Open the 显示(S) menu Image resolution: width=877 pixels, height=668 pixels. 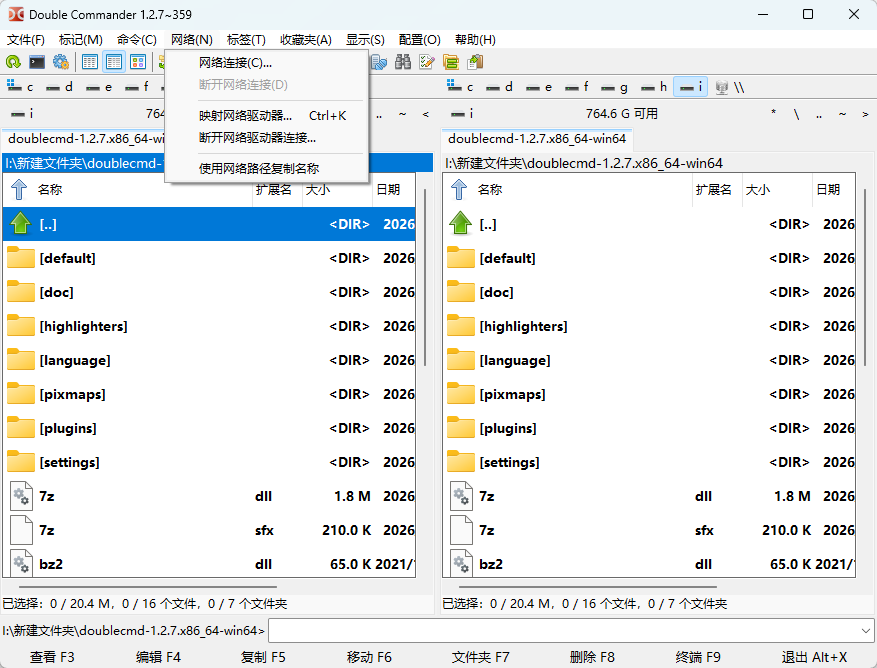[365, 40]
